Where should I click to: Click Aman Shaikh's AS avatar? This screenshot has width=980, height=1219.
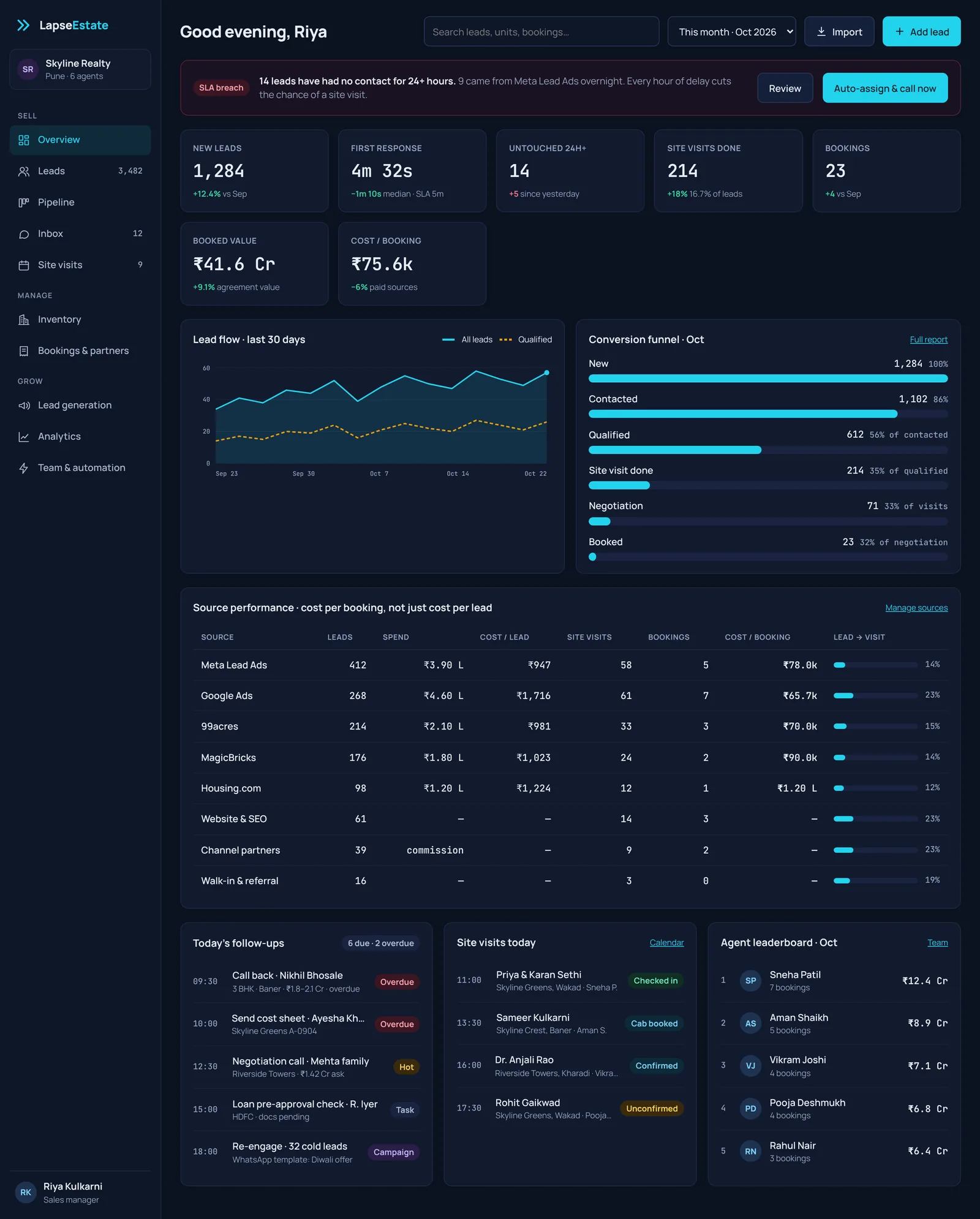(750, 1024)
